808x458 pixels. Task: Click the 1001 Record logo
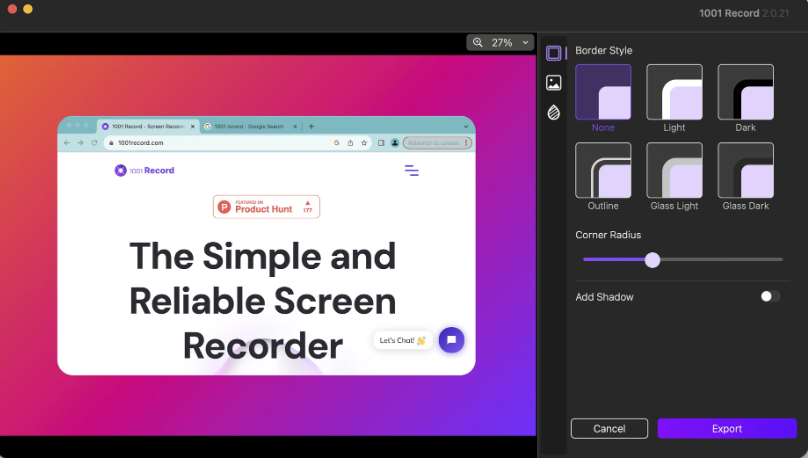click(x=144, y=170)
